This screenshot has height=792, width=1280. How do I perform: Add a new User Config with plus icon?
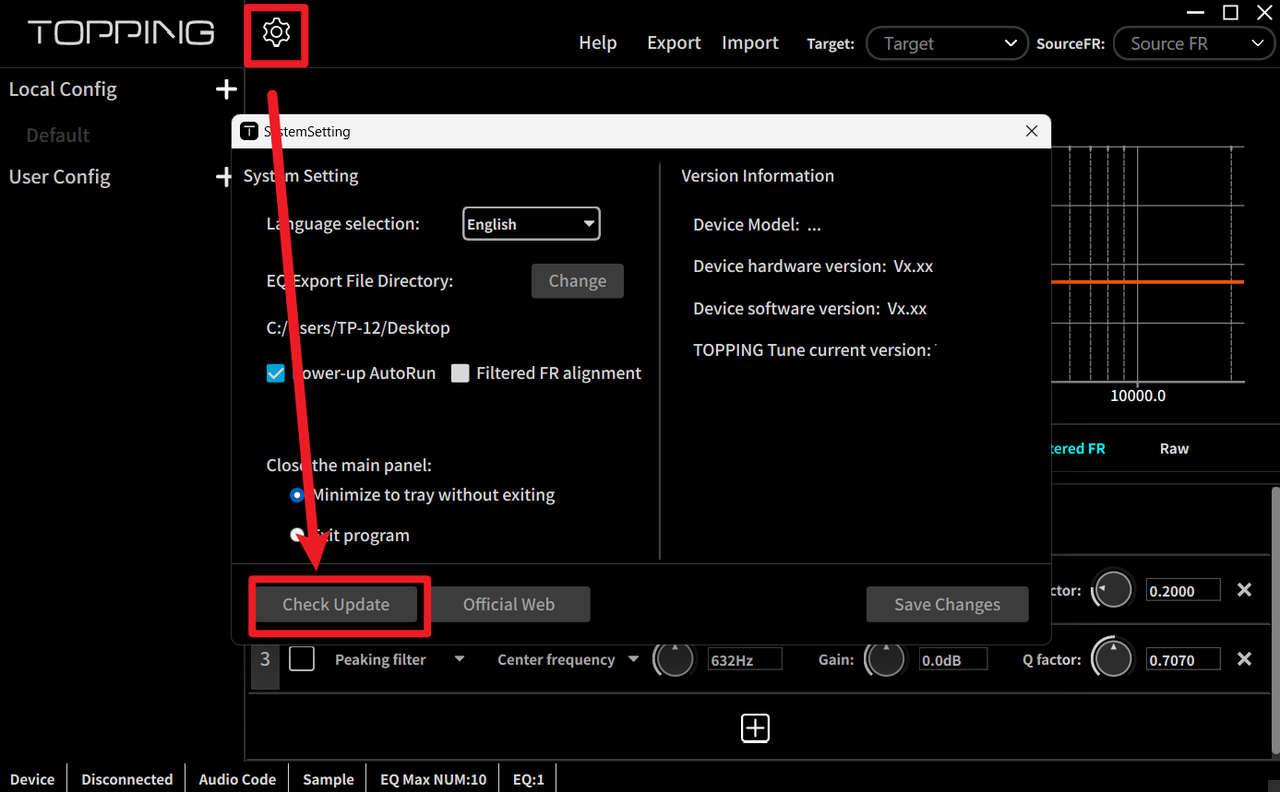pyautogui.click(x=223, y=177)
